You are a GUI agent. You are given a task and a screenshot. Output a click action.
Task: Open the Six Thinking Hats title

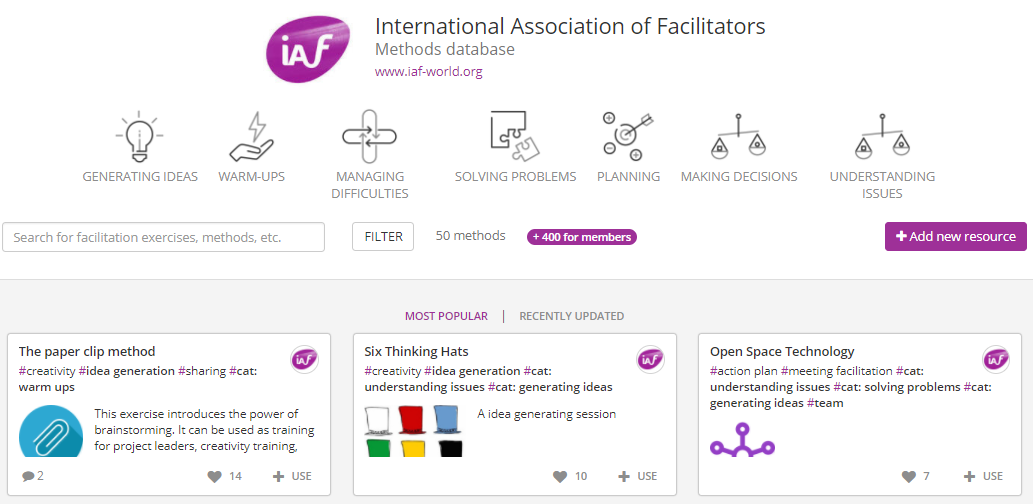(x=416, y=351)
